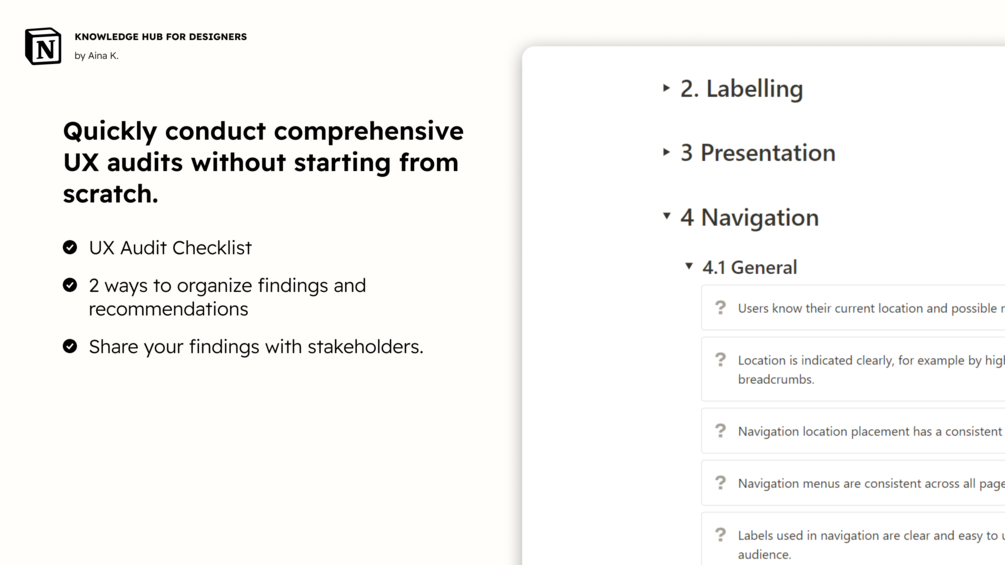Screen dimensions: 1005x565
Task: Select the "2. Labelling" heading text
Action: 741,89
